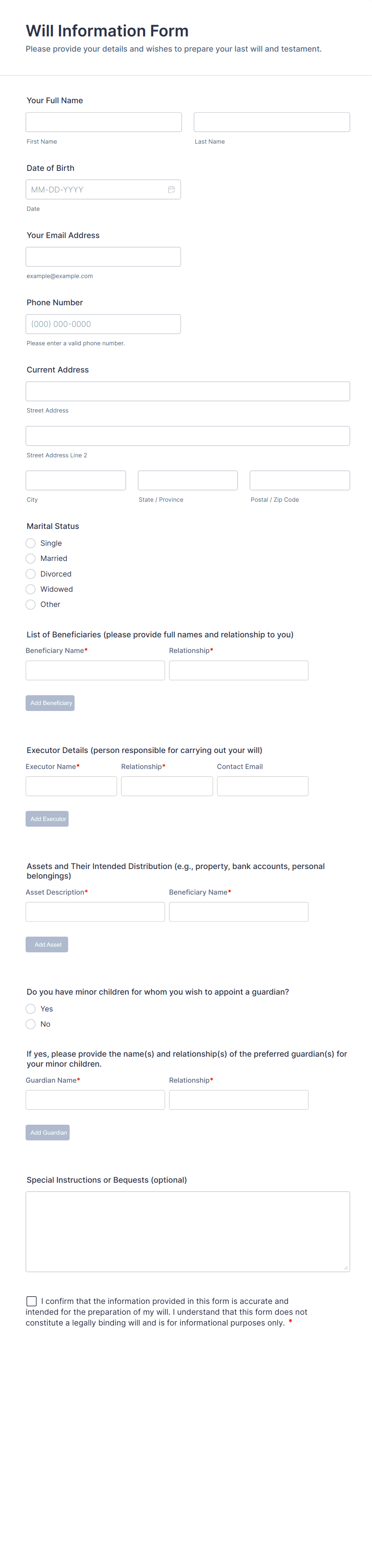The image size is (372, 1568).
Task: Choose Yes for minor children guardian
Action: [30, 1009]
